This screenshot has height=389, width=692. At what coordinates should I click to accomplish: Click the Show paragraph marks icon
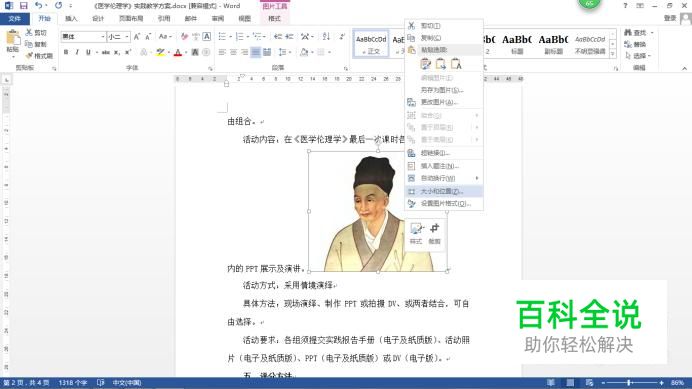pyautogui.click(x=342, y=37)
